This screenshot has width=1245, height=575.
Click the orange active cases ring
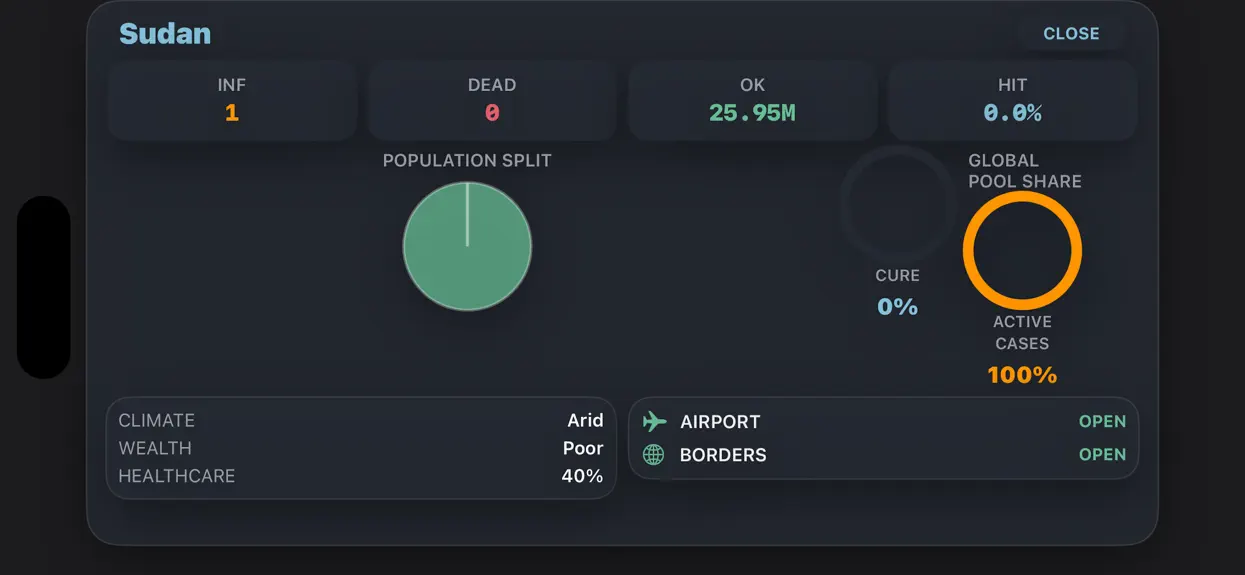tap(1022, 250)
